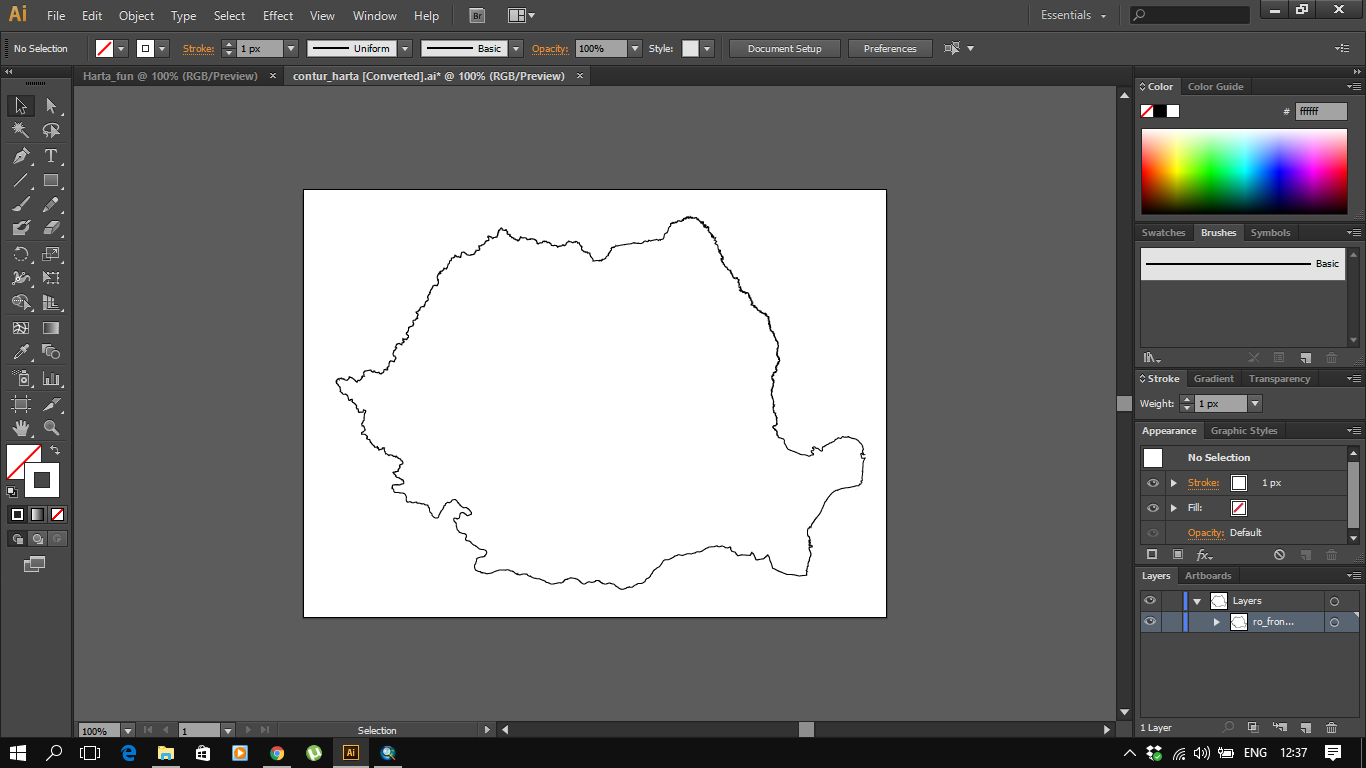Click the hex color value field
The width and height of the screenshot is (1366, 768).
(x=1321, y=112)
